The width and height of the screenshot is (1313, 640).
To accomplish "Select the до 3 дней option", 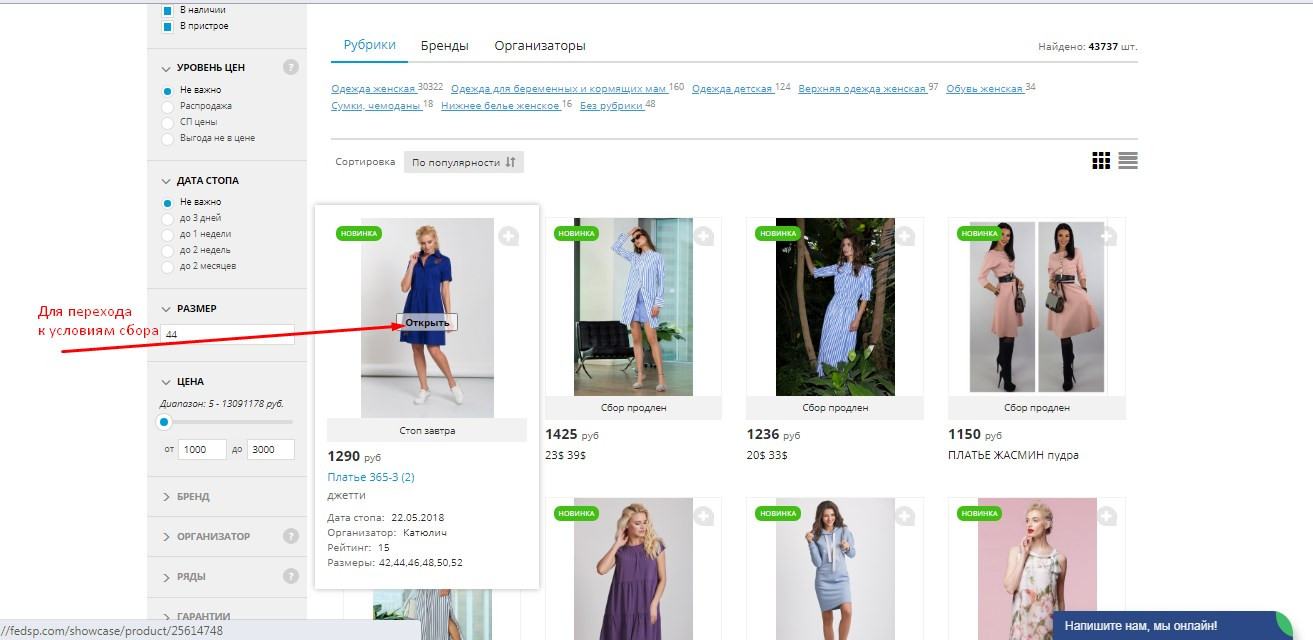I will point(168,218).
